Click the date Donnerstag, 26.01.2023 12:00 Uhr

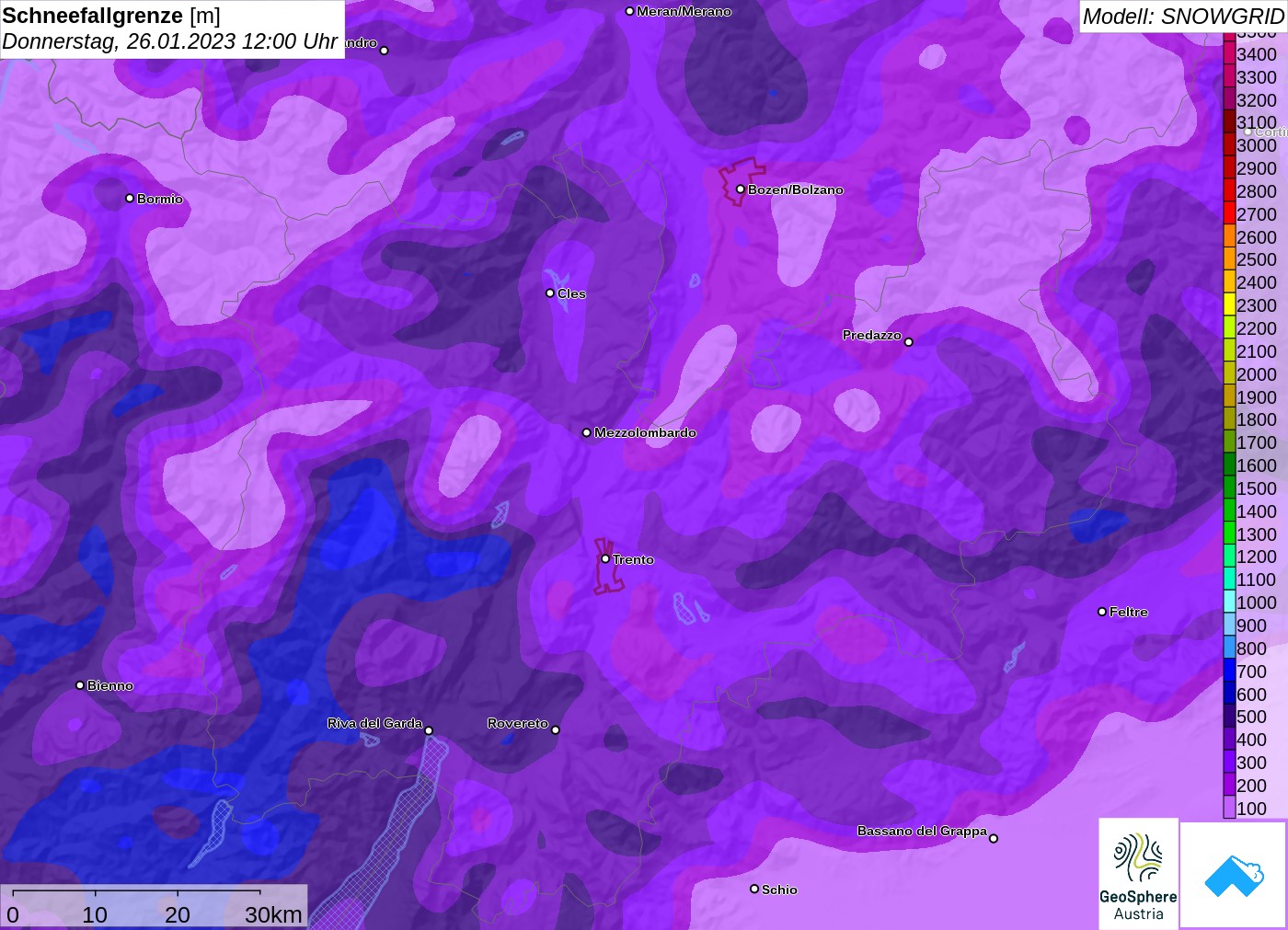tap(170, 41)
